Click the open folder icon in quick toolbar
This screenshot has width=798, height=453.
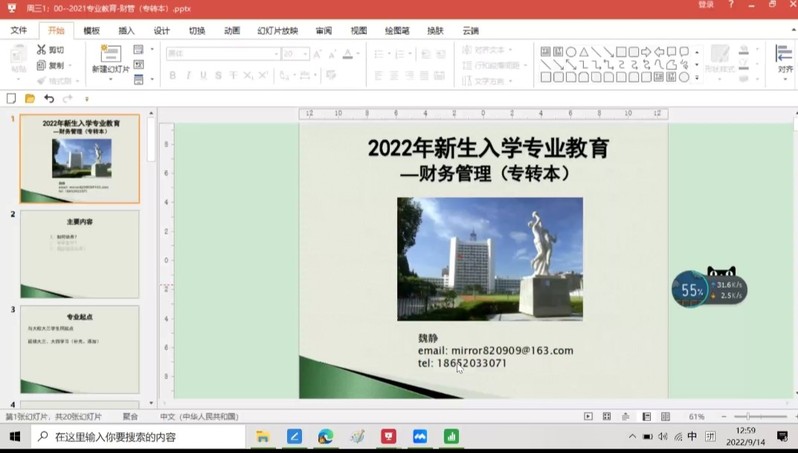point(30,99)
